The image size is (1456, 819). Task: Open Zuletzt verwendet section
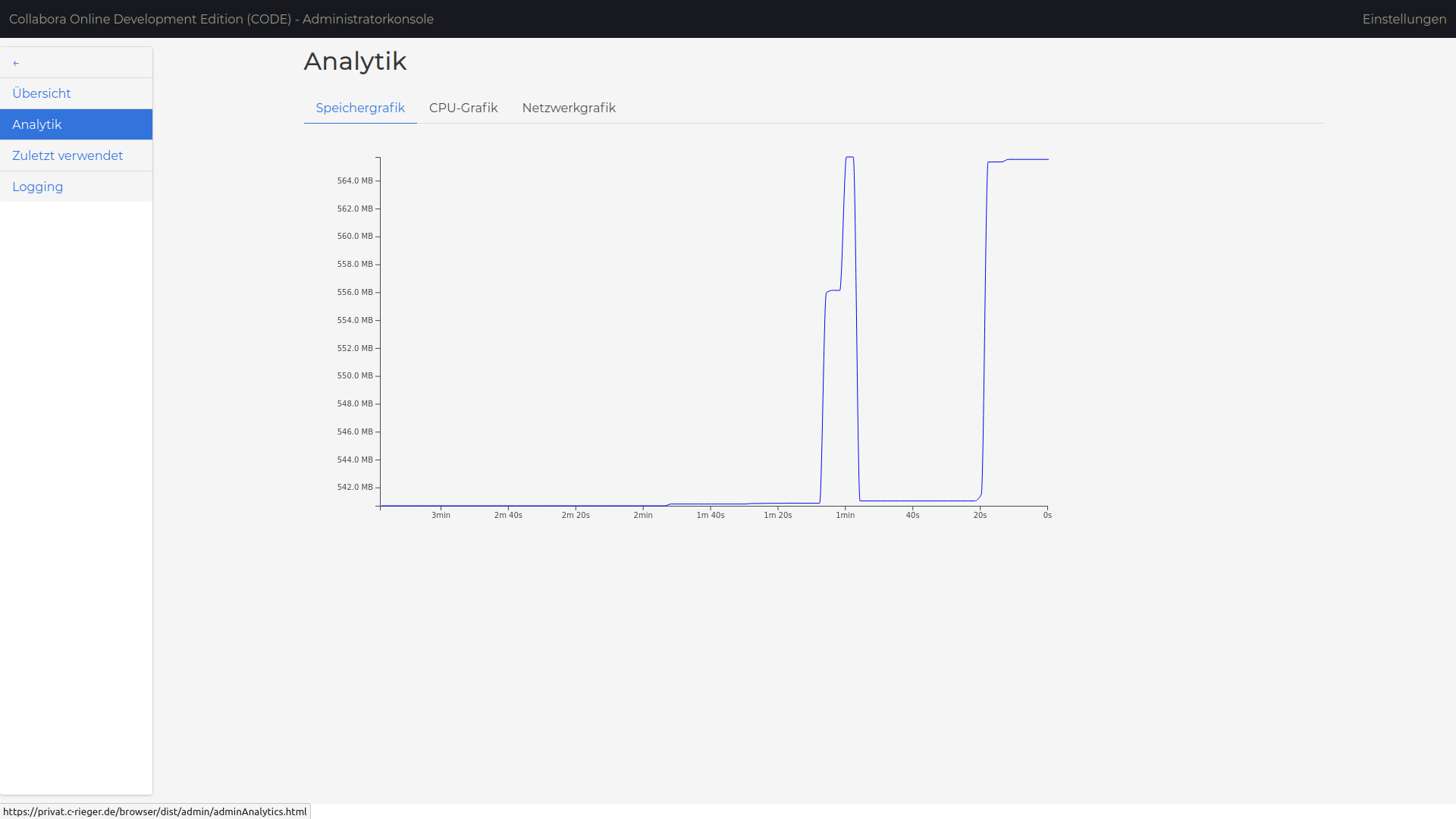(76, 155)
